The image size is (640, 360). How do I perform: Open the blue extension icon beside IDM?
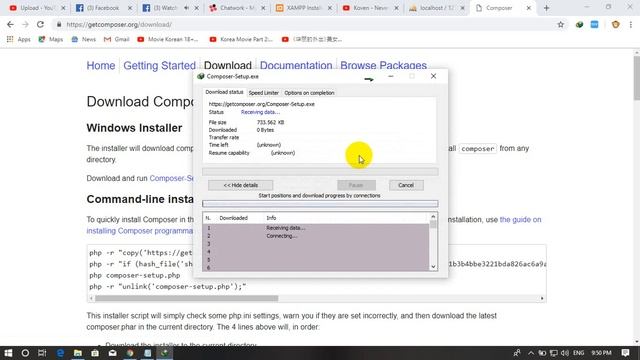click(594, 24)
